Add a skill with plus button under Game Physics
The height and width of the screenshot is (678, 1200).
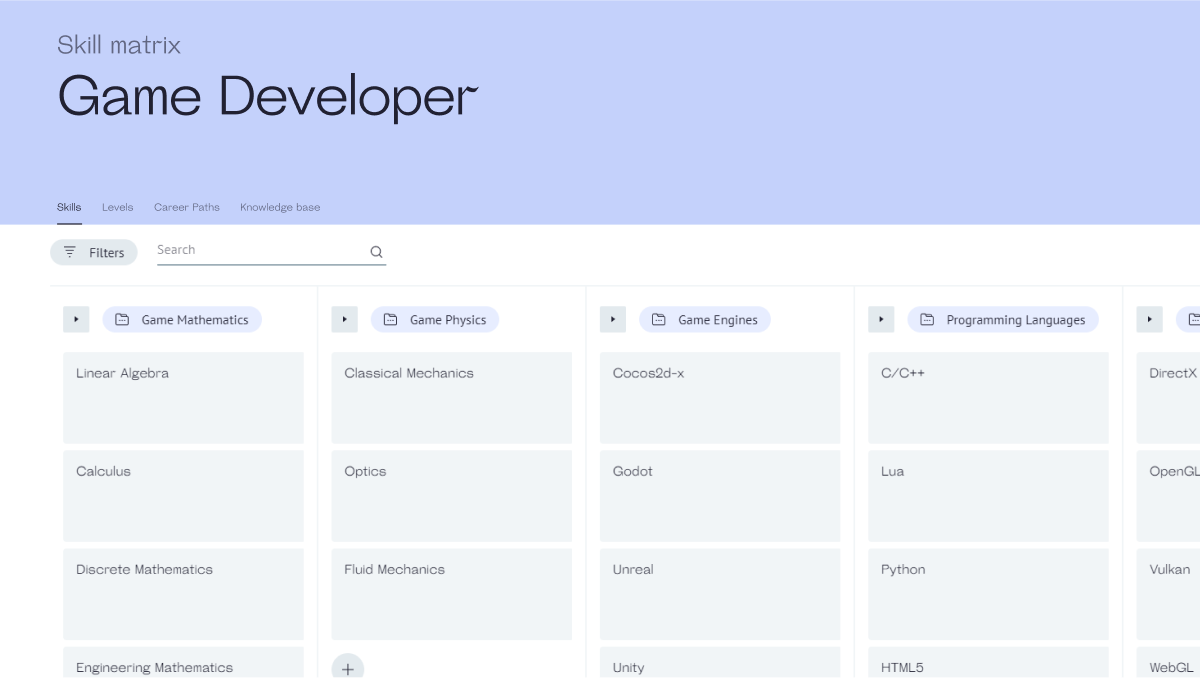pos(348,668)
